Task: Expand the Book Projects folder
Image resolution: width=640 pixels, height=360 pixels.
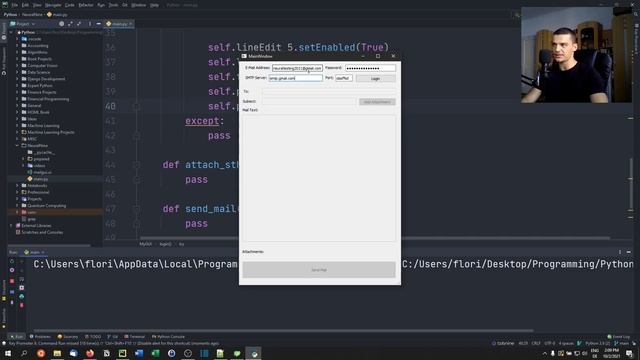Action: (17, 59)
